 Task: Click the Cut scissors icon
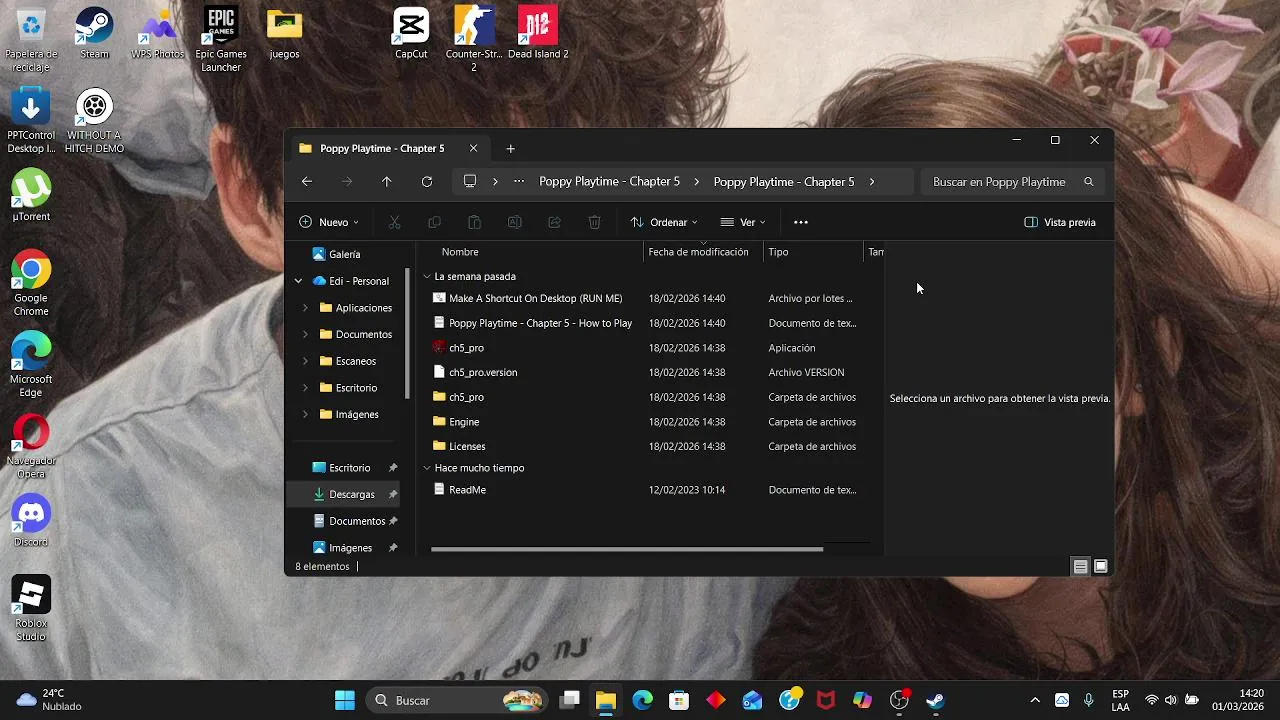[394, 222]
